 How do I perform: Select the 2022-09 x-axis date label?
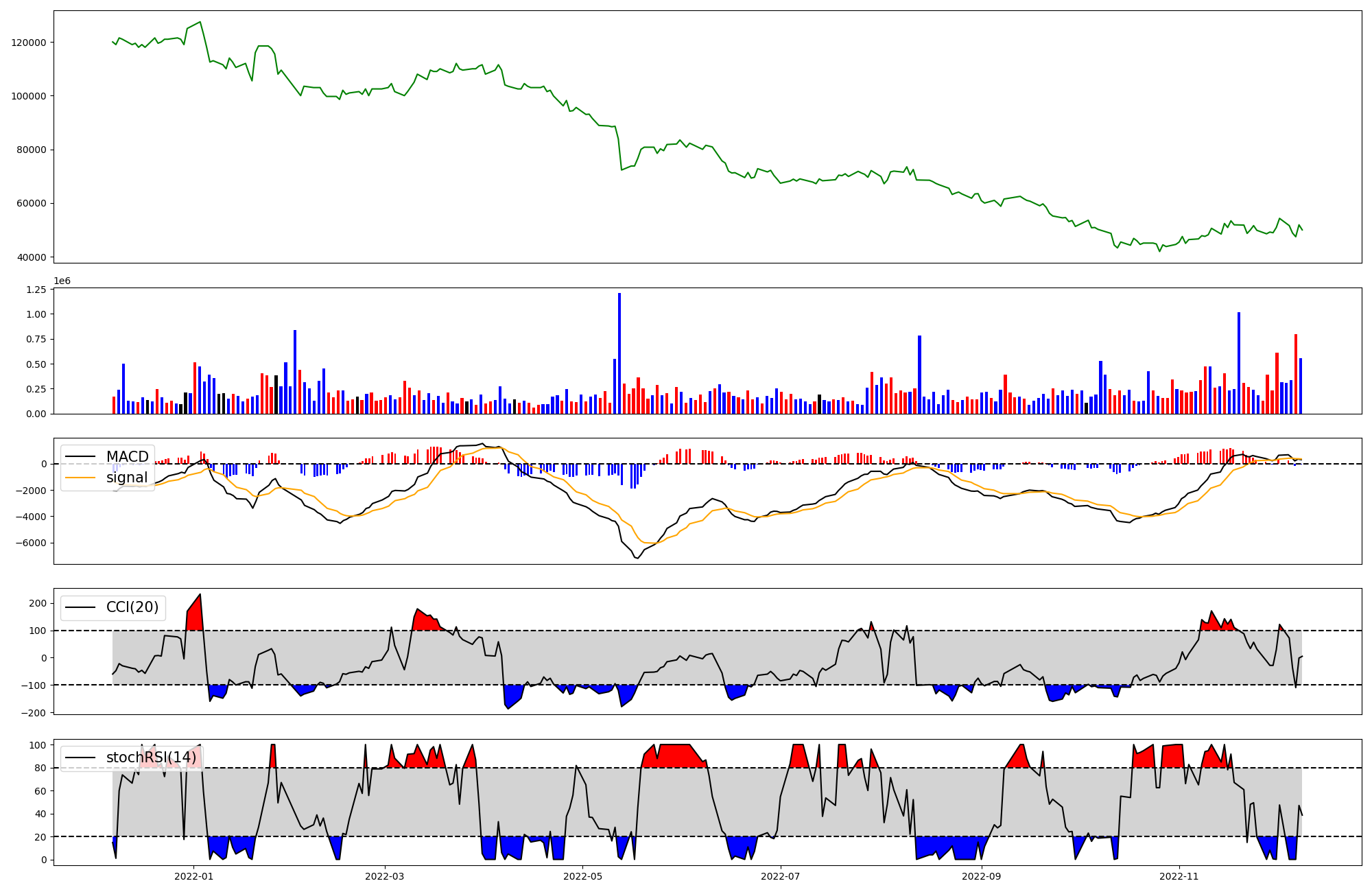click(982, 876)
